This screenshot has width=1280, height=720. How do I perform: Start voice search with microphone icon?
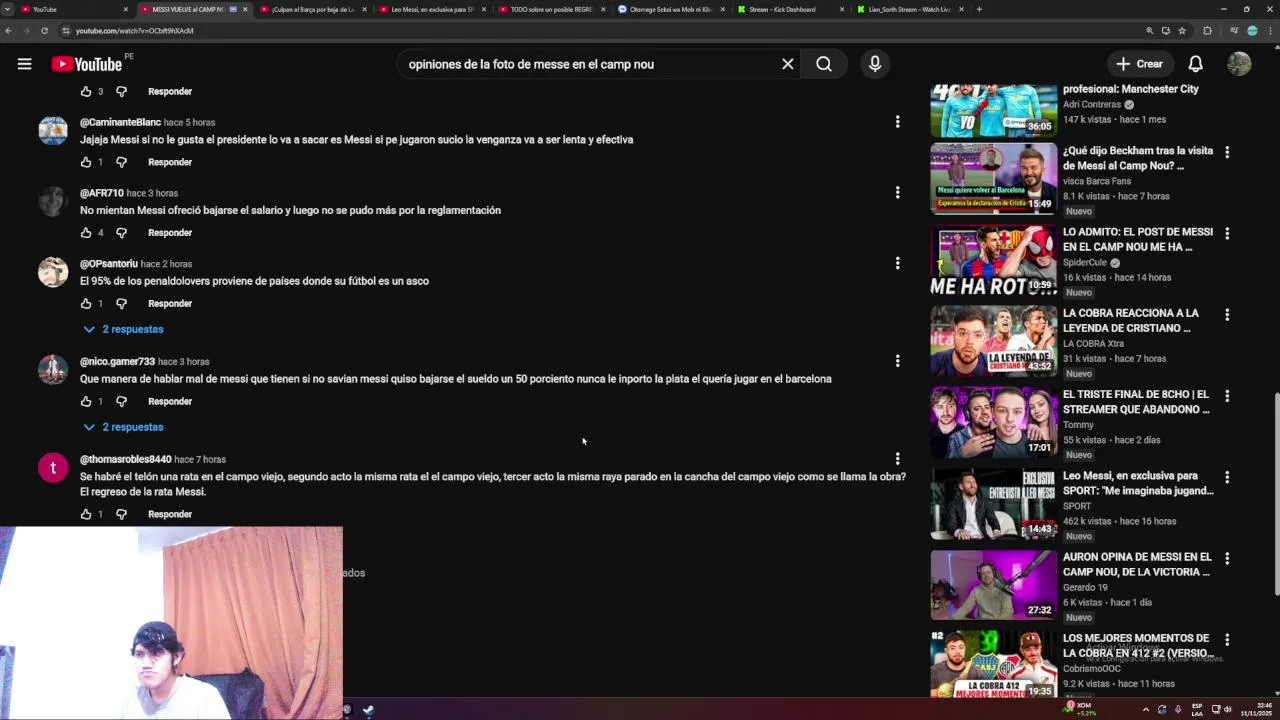[875, 64]
